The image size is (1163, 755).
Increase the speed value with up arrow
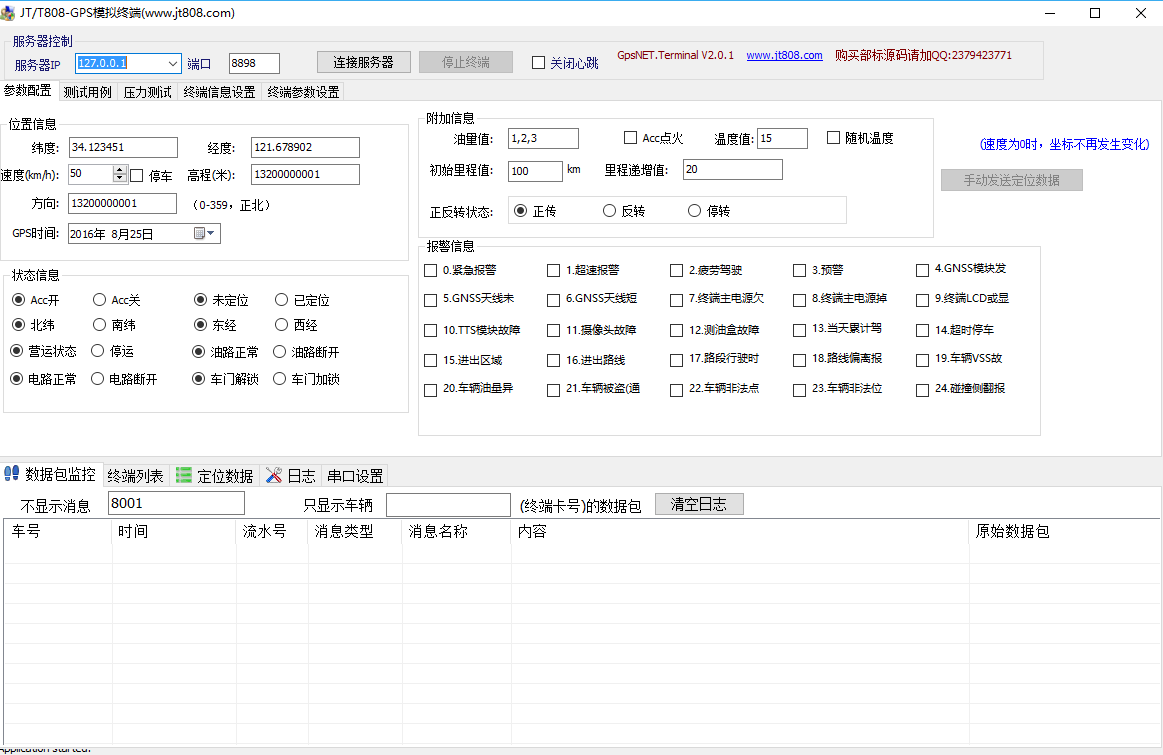point(120,171)
